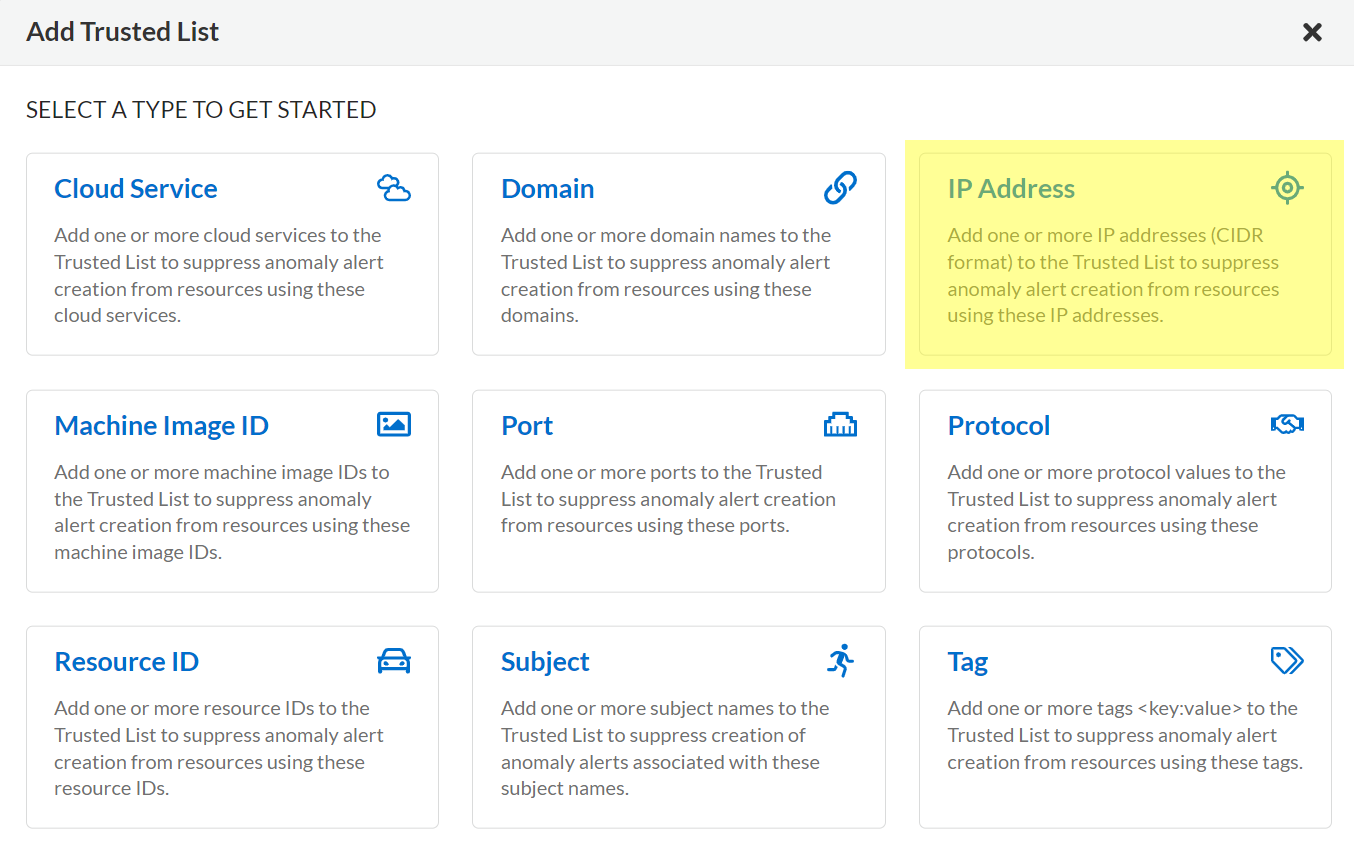Click the Machine Image ID description text
The image size is (1354, 852).
point(232,512)
